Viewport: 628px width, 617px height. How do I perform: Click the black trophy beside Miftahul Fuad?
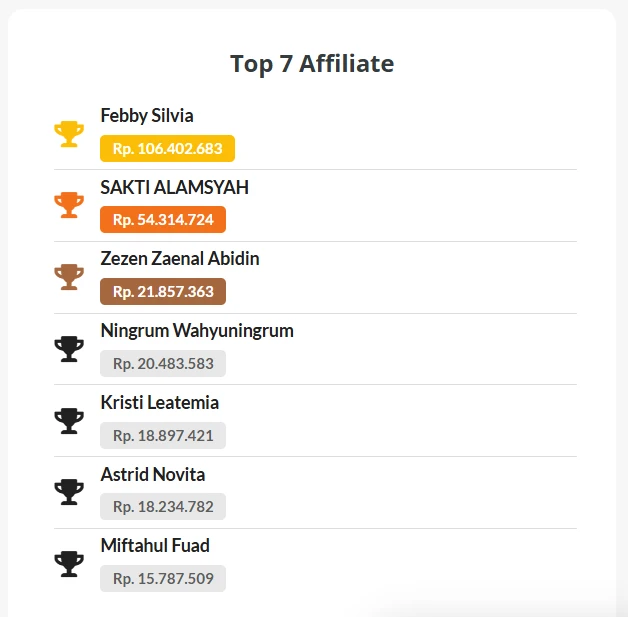pos(69,564)
